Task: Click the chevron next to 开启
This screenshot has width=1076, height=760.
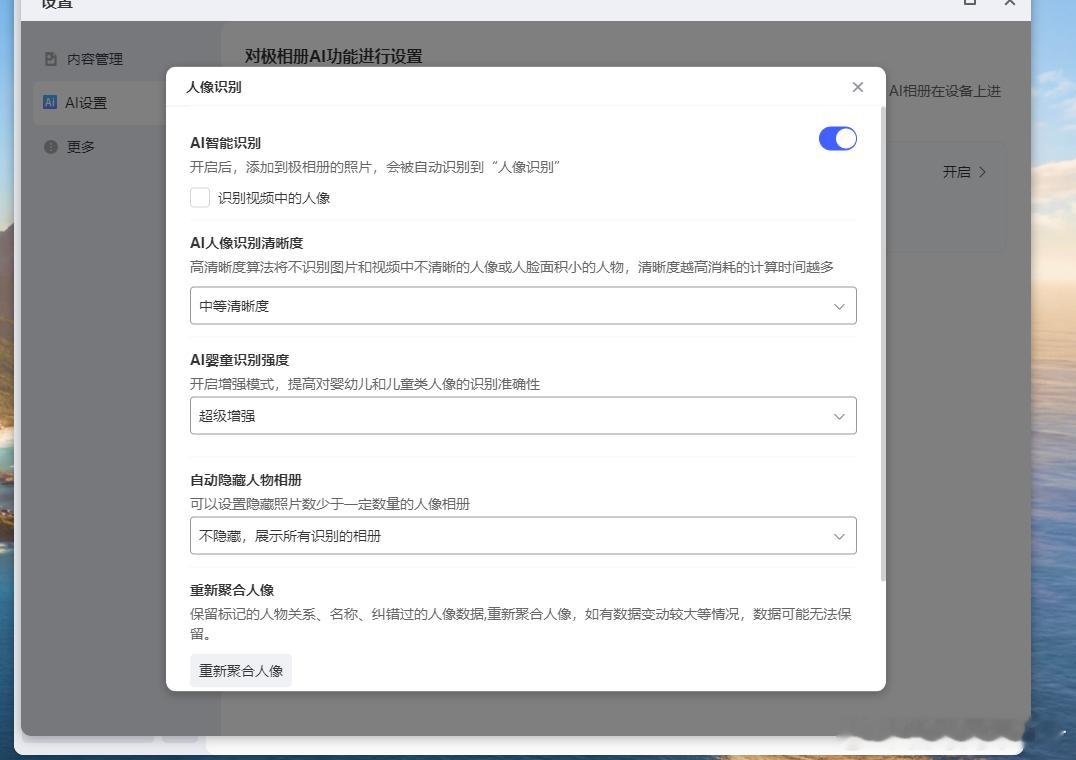Action: (983, 171)
